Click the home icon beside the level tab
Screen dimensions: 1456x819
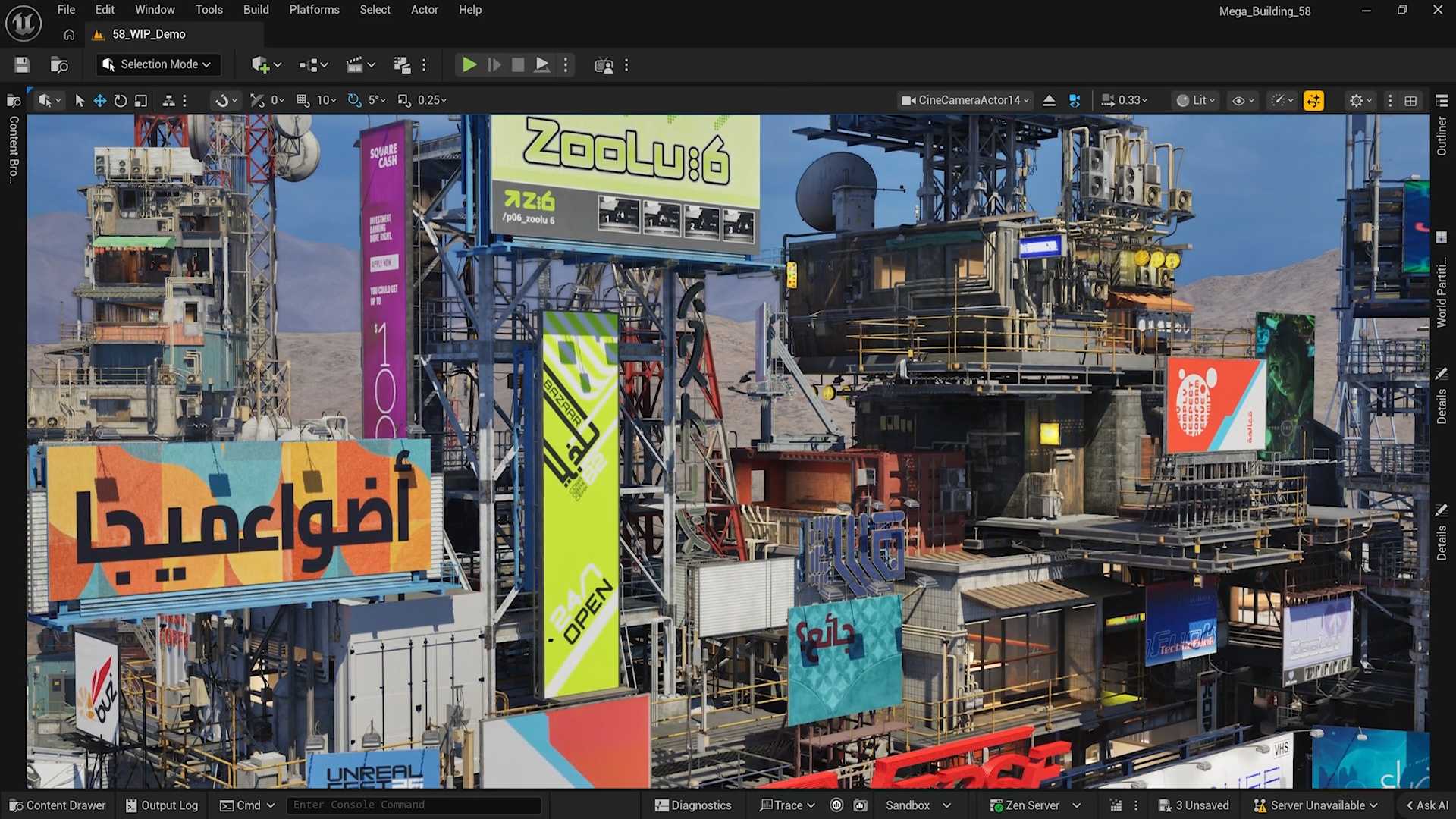tap(69, 35)
